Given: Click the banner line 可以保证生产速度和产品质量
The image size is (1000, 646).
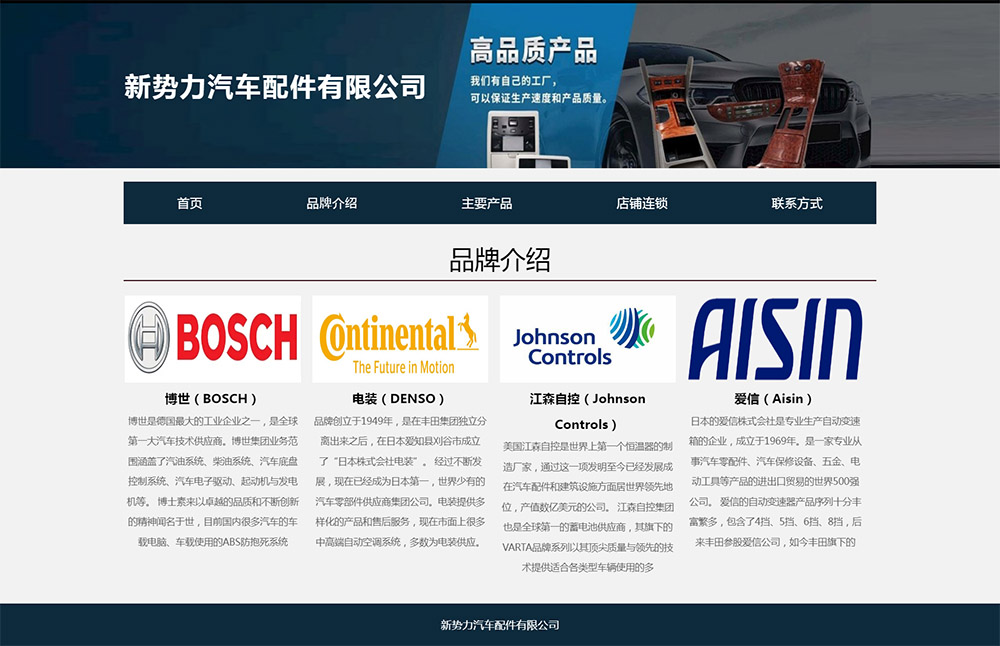Looking at the screenshot, I should (540, 98).
